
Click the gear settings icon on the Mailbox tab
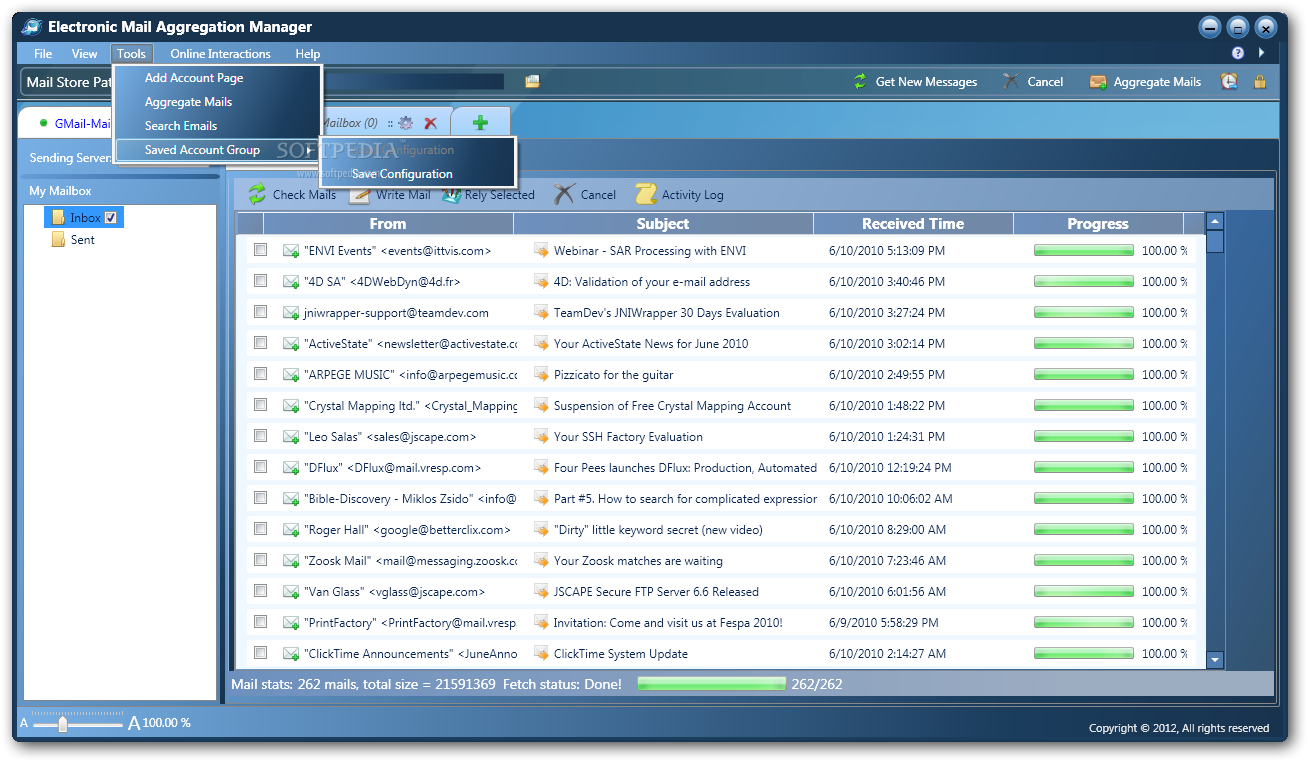tap(405, 123)
